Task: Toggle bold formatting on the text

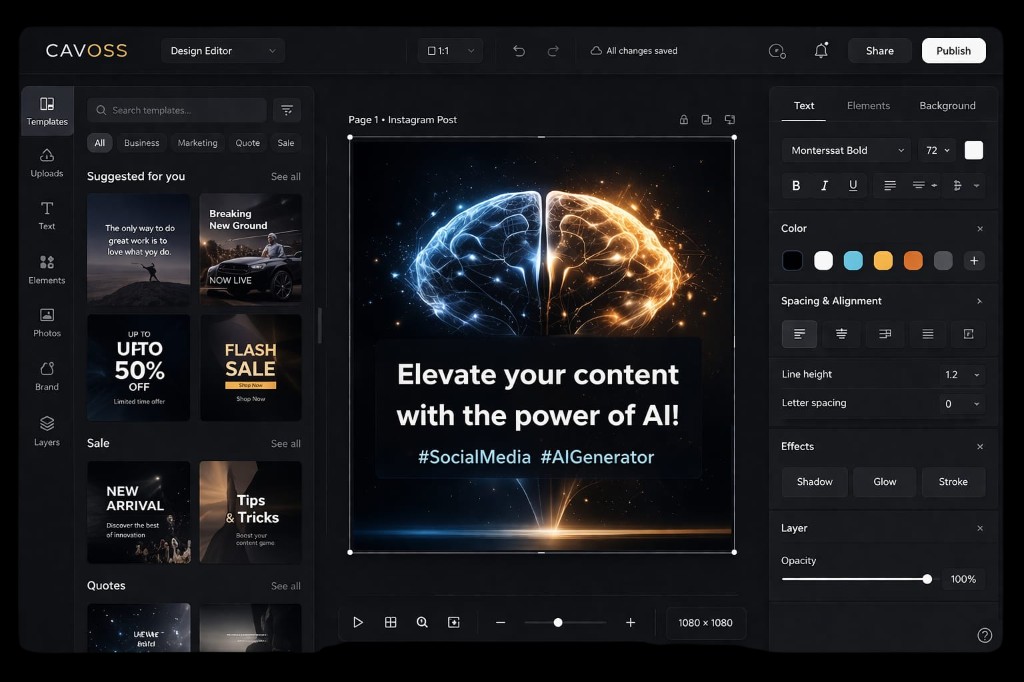Action: point(796,185)
